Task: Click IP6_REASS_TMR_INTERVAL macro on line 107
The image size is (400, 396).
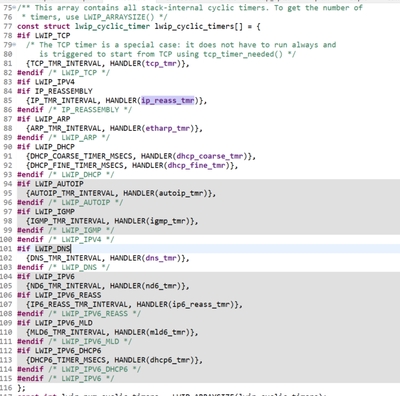Action: pos(79,304)
